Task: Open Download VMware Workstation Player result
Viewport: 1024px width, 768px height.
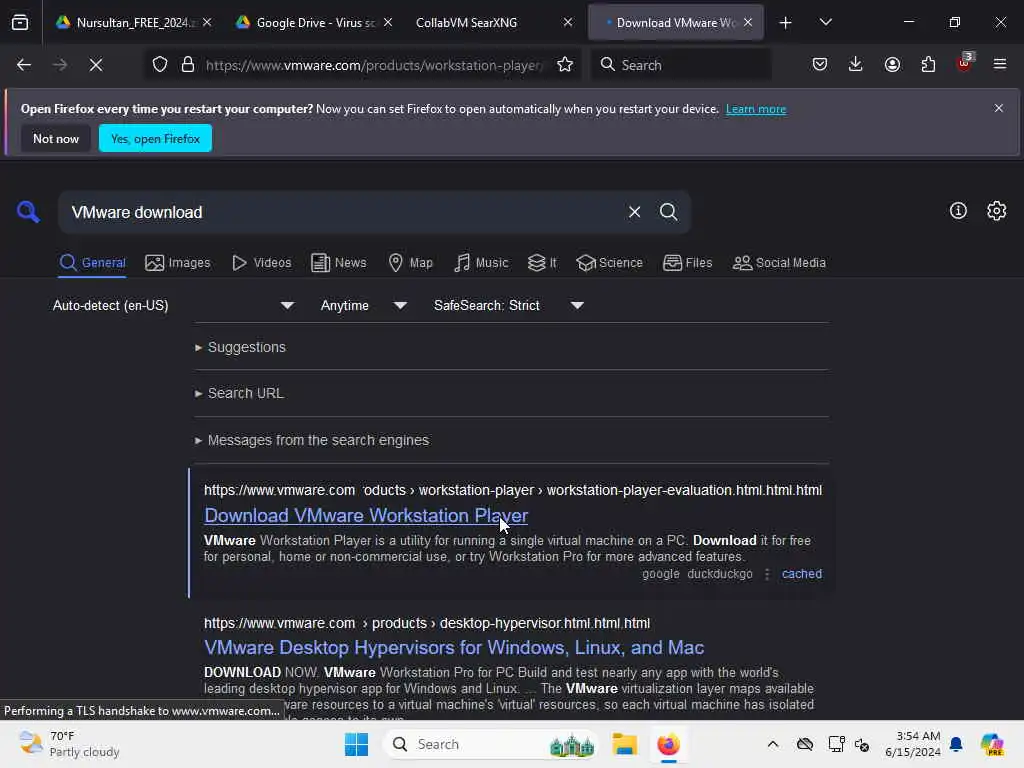Action: (x=366, y=515)
